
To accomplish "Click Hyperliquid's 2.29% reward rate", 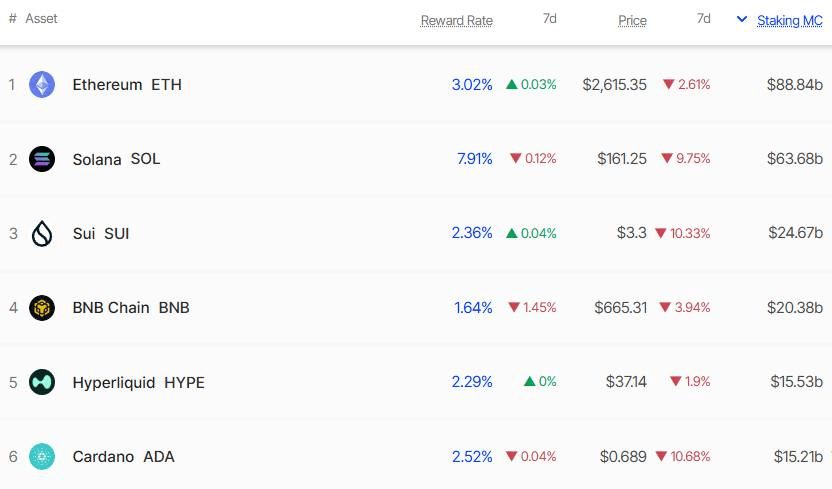I will click(x=472, y=381).
